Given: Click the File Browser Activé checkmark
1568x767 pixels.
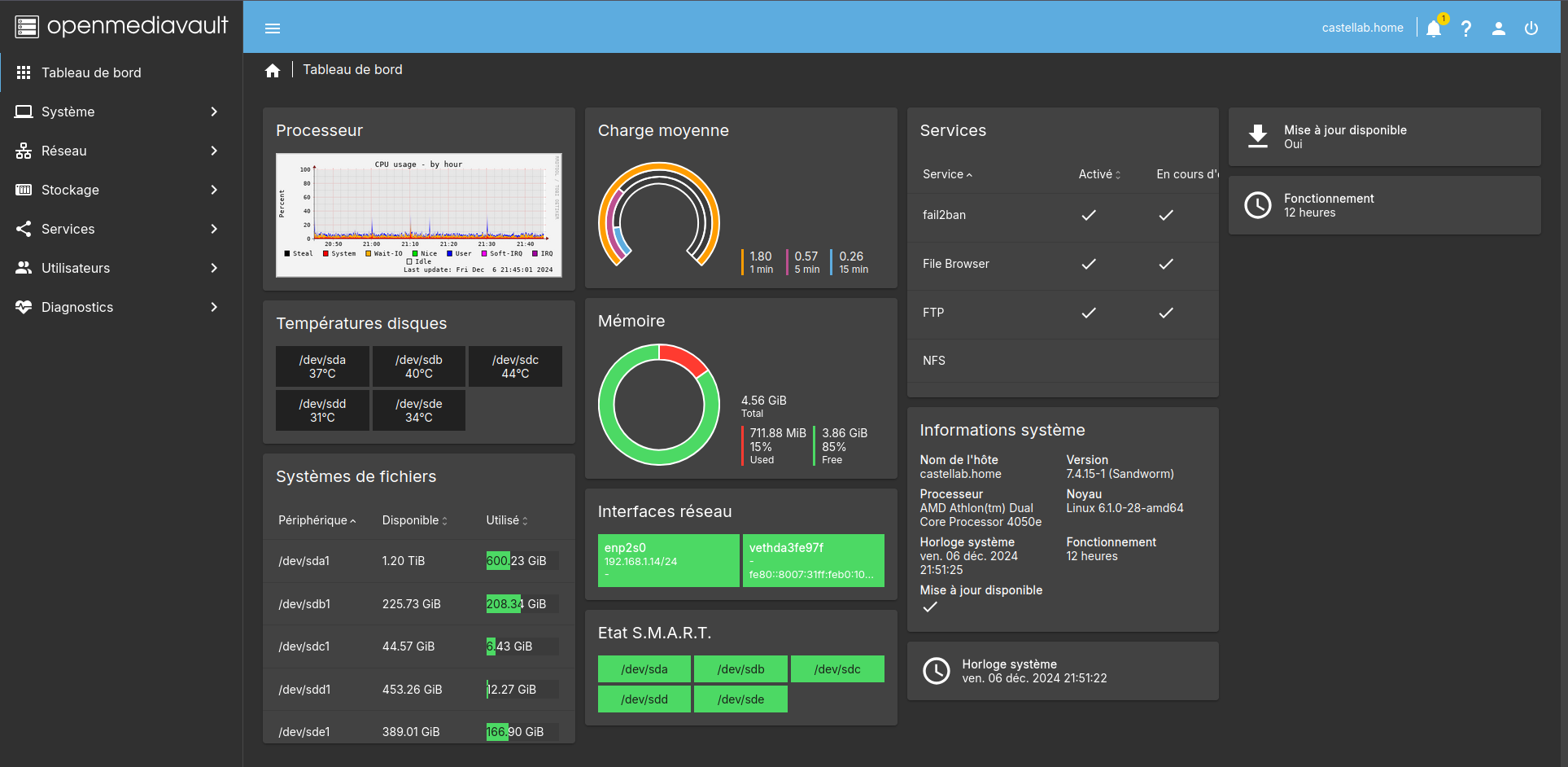Looking at the screenshot, I should pos(1089,264).
